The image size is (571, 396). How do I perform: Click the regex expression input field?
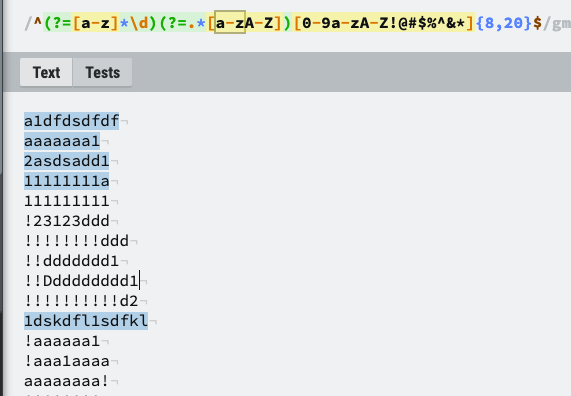pos(297,23)
